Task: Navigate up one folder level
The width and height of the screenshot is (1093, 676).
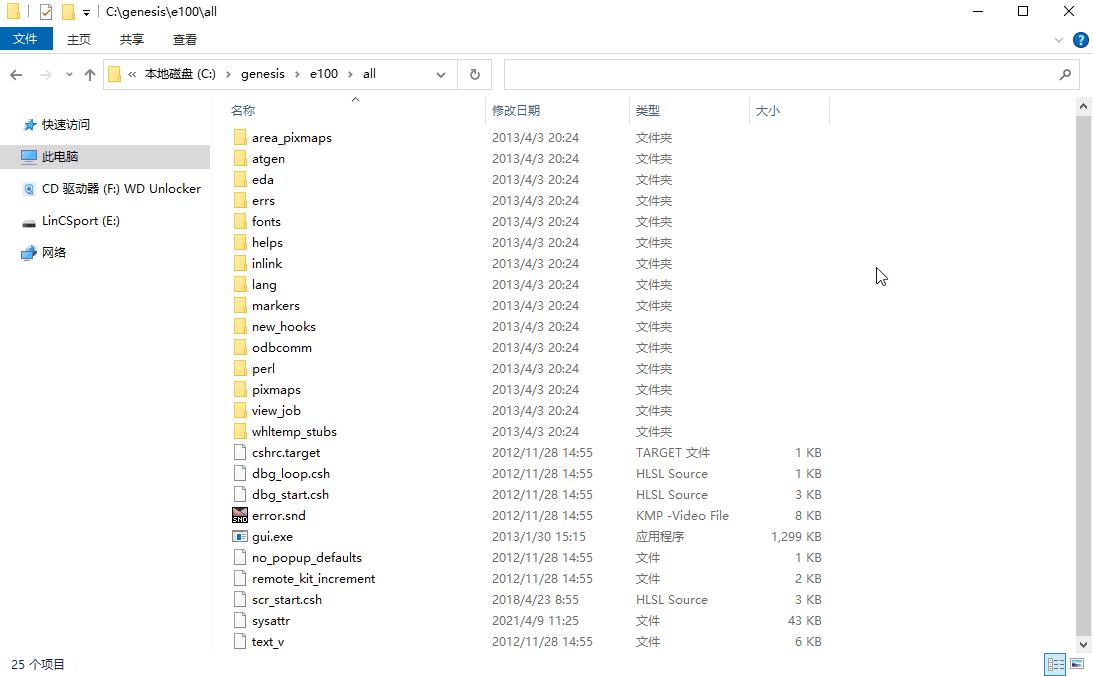Action: tap(89, 74)
